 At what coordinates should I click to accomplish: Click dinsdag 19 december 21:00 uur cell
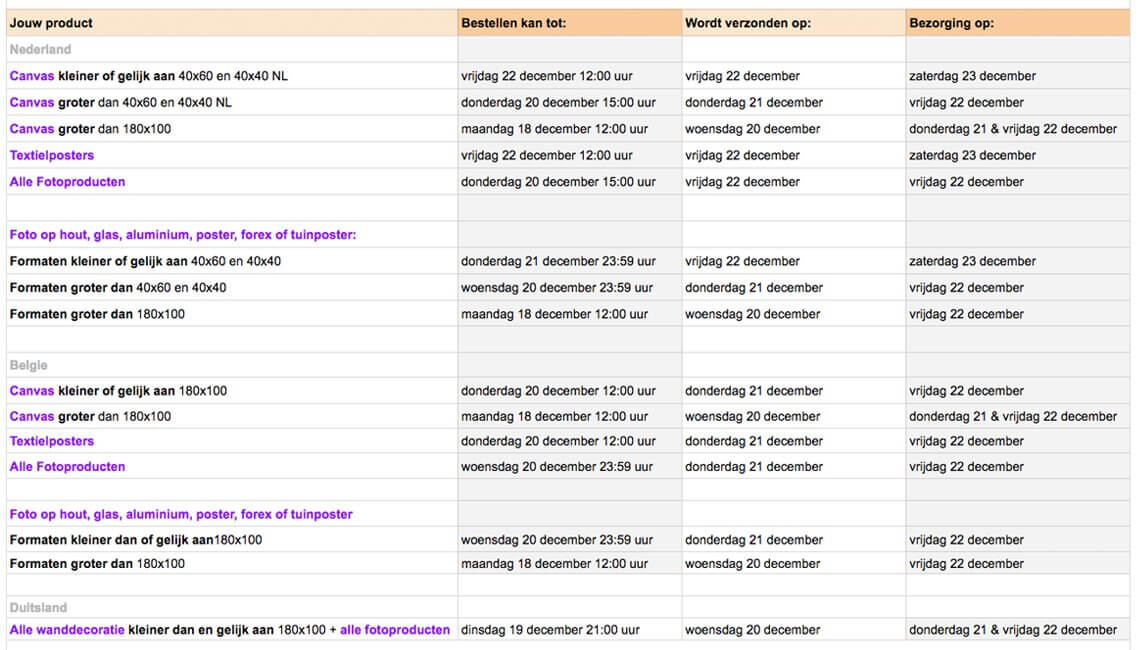coord(550,630)
